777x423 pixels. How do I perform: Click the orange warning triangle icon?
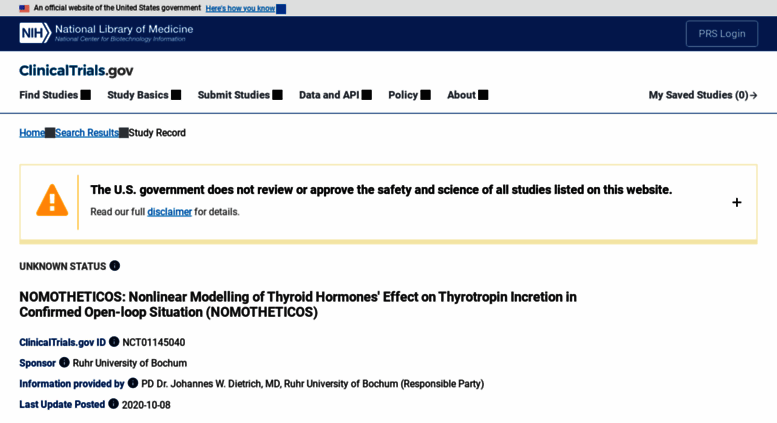click(x=52, y=201)
